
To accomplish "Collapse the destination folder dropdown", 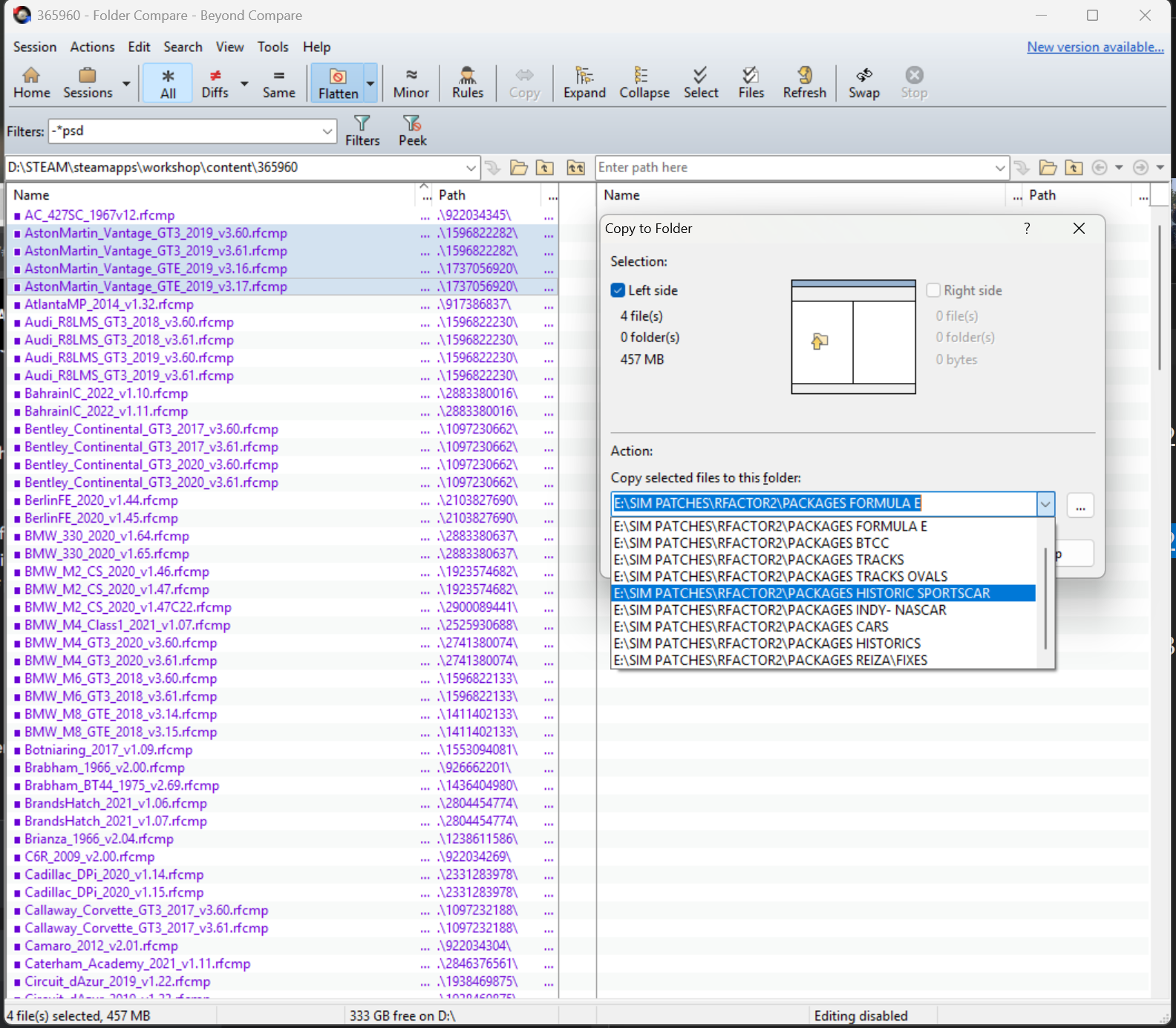I will 1045,504.
